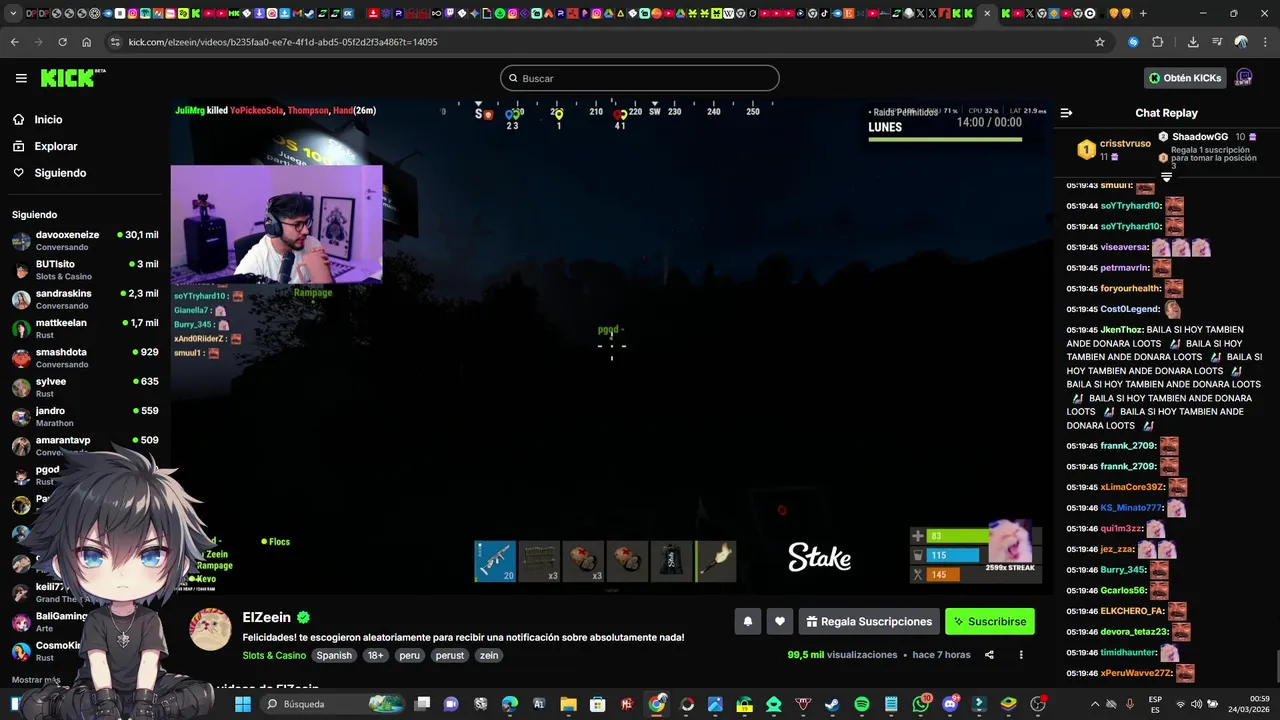Expand the gift leaderboard handle

click(1166, 177)
